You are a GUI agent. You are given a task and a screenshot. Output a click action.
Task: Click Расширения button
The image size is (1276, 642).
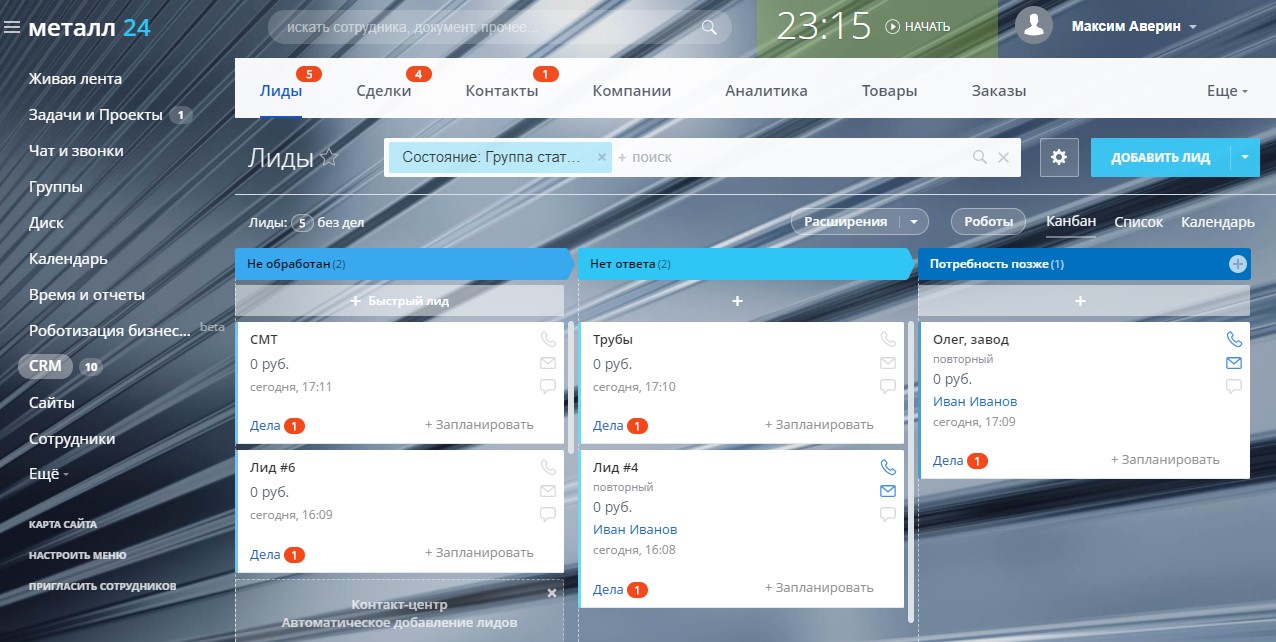pyautogui.click(x=846, y=222)
